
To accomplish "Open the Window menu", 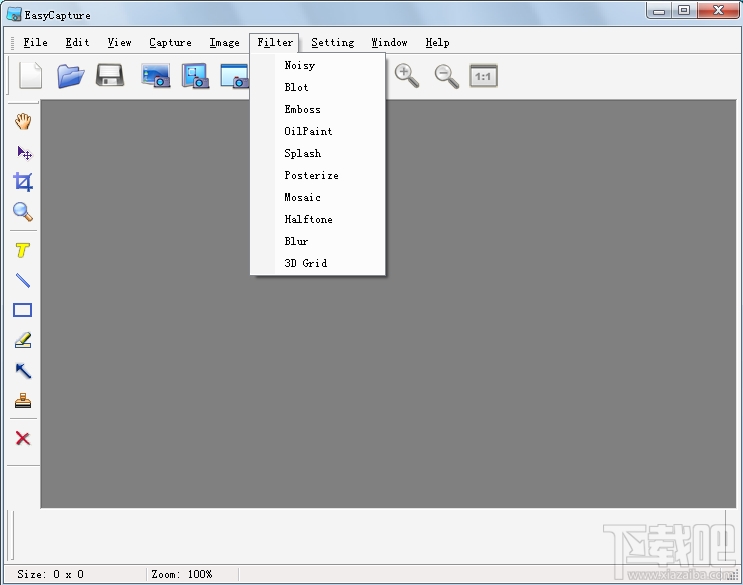I will pos(390,43).
